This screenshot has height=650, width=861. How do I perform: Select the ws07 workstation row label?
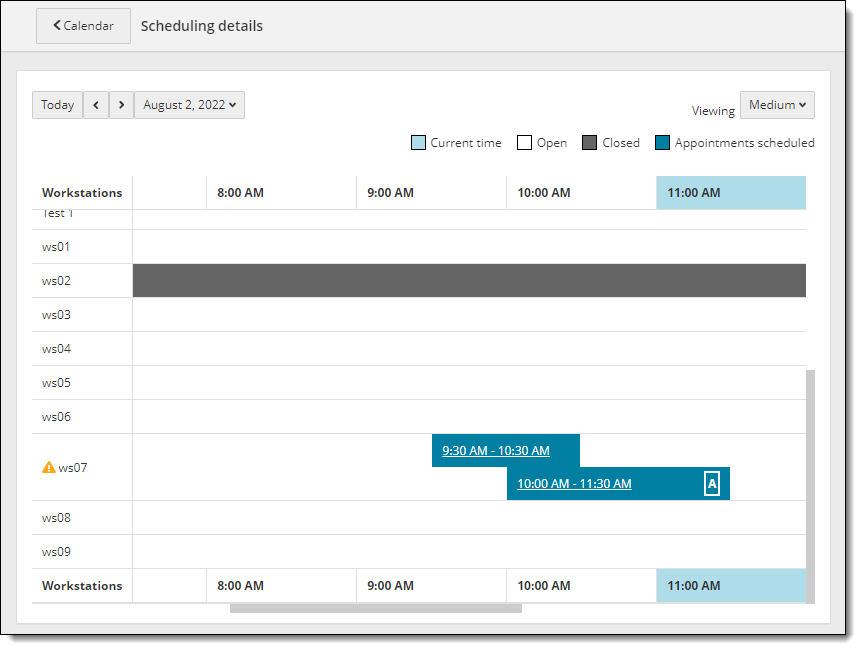coord(72,467)
